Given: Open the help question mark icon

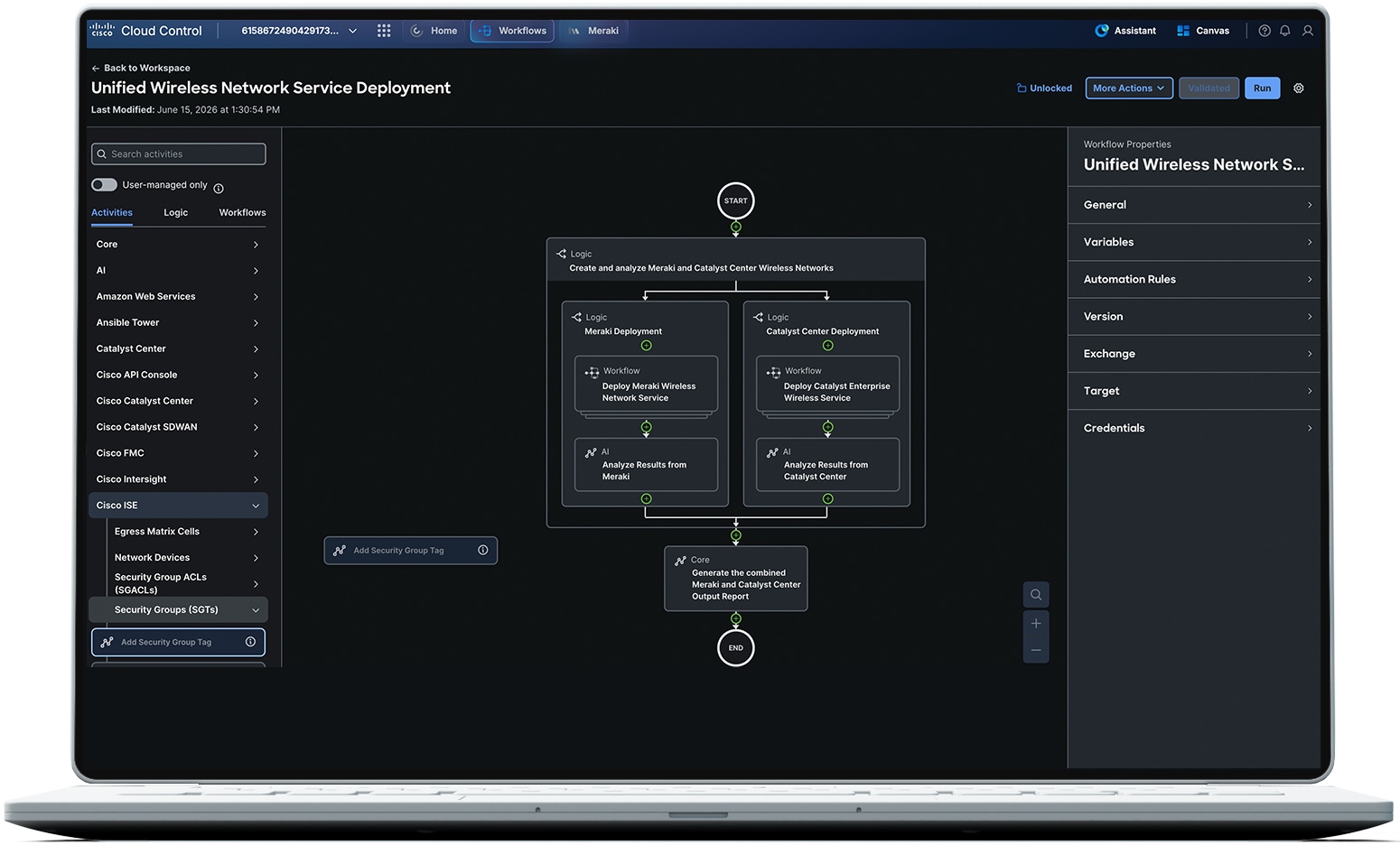Looking at the screenshot, I should coord(1265,31).
